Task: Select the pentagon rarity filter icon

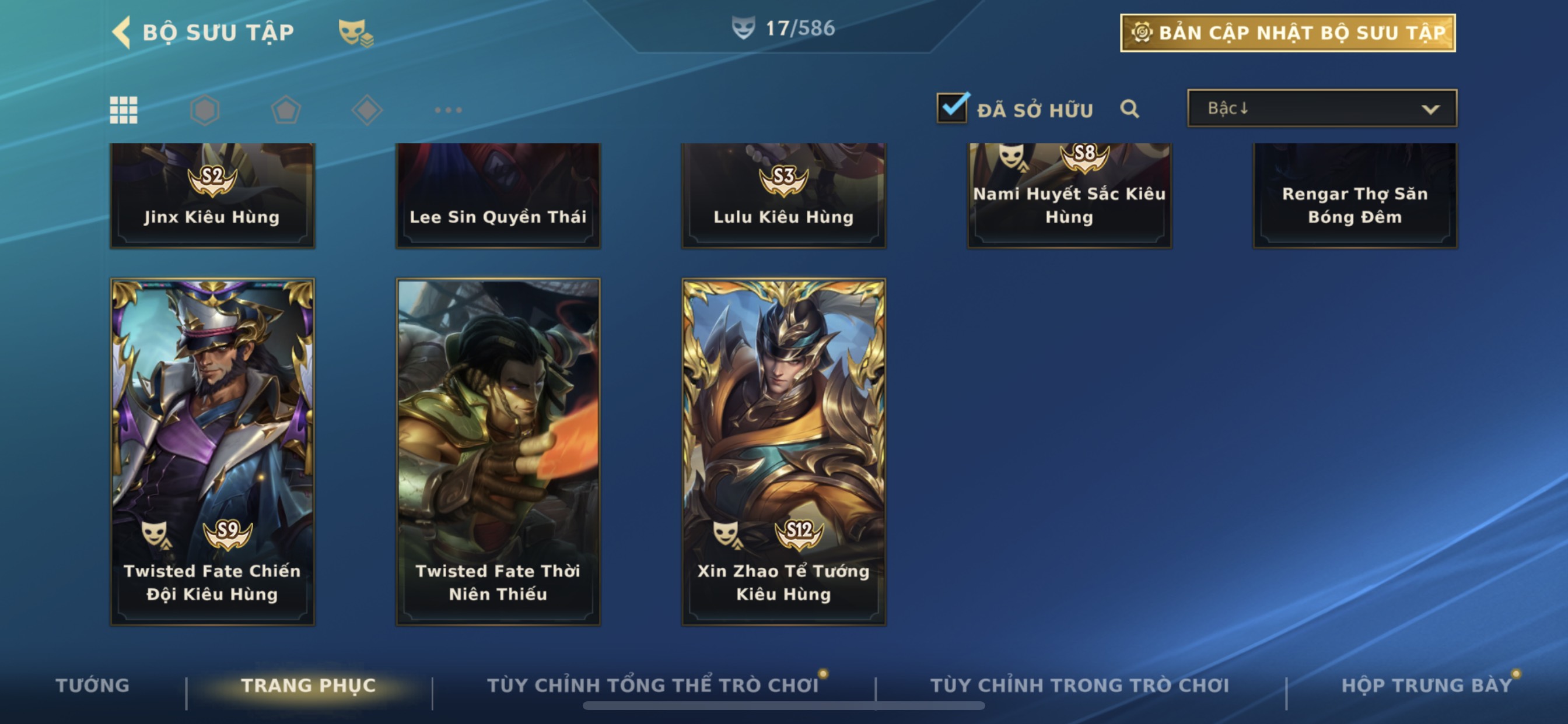Action: pos(285,110)
